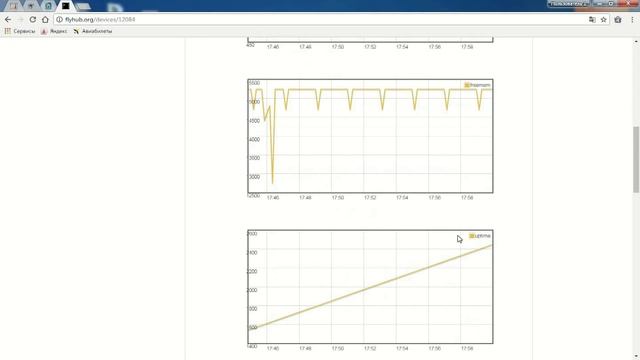The width and height of the screenshot is (640, 360).
Task: Click 17:54 label under uptime chart
Action: [x=402, y=349]
